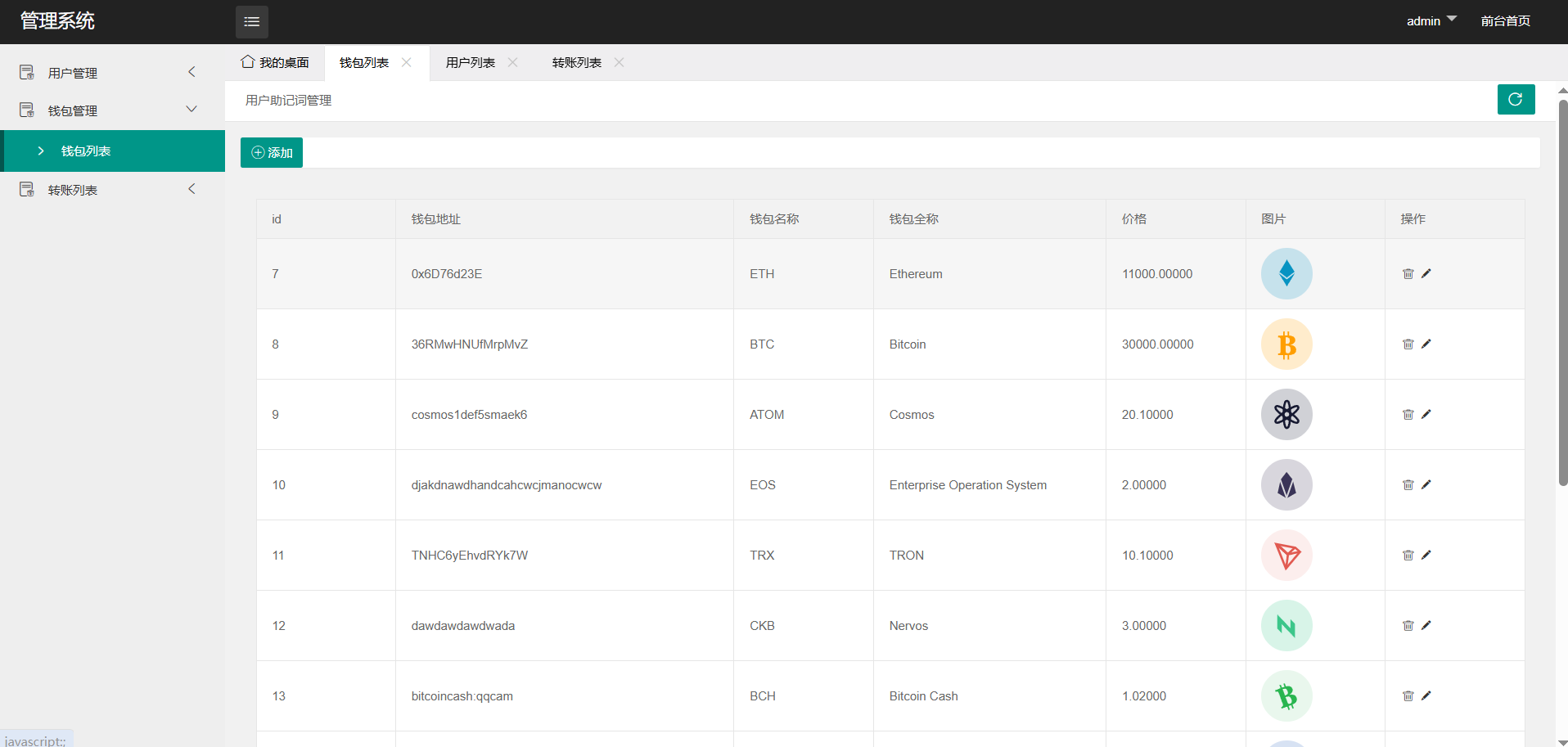Open the admin account dropdown
The height and width of the screenshot is (747, 1568).
(1431, 21)
